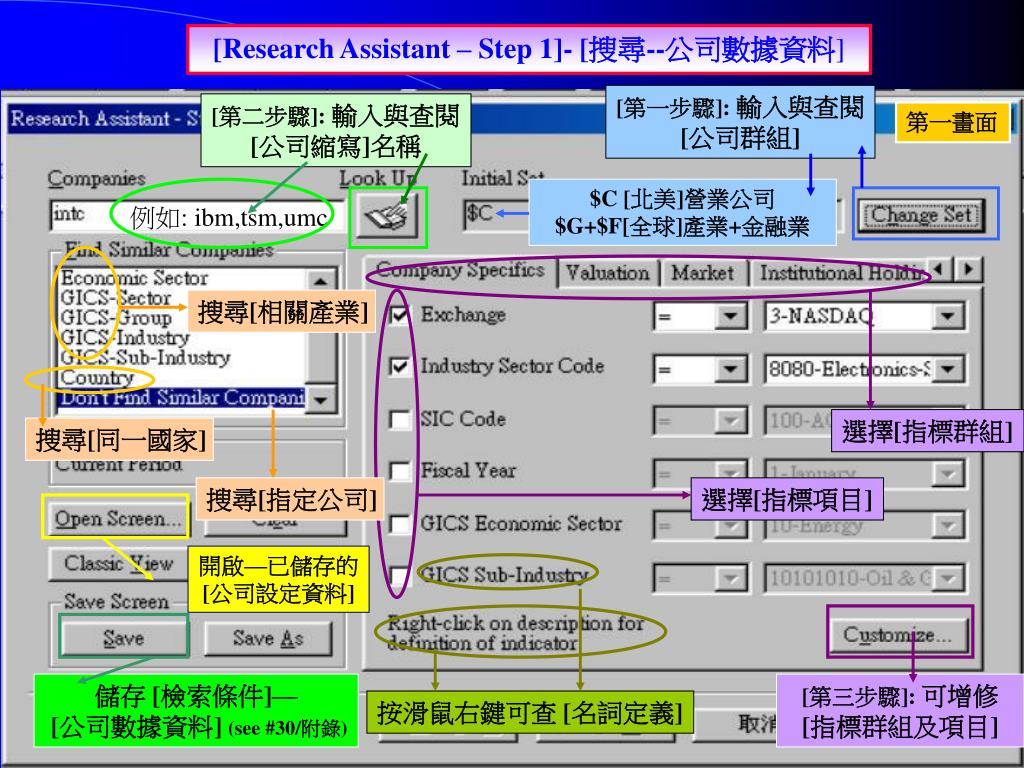Click into the Companies input field
The width and height of the screenshot is (1024, 768).
196,216
